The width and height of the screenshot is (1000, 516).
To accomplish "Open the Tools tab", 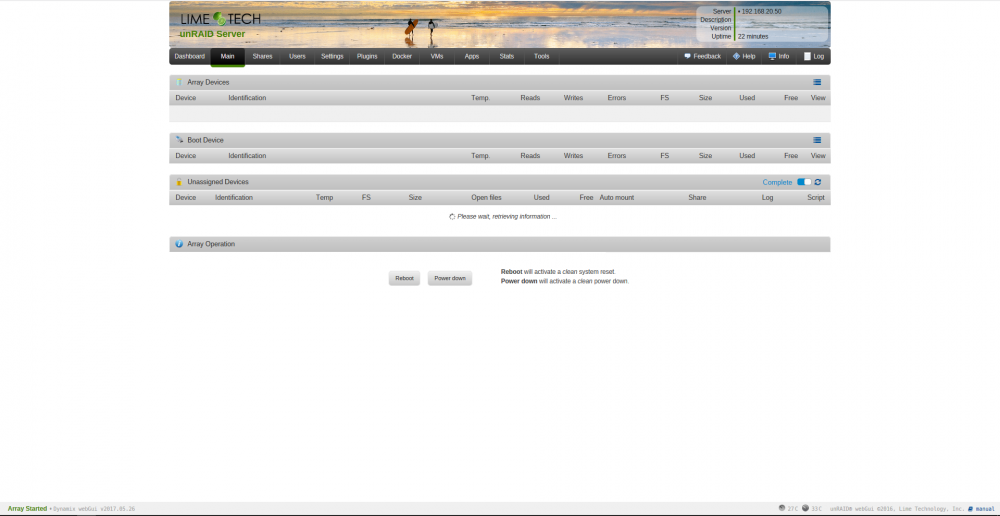I will click(x=541, y=56).
